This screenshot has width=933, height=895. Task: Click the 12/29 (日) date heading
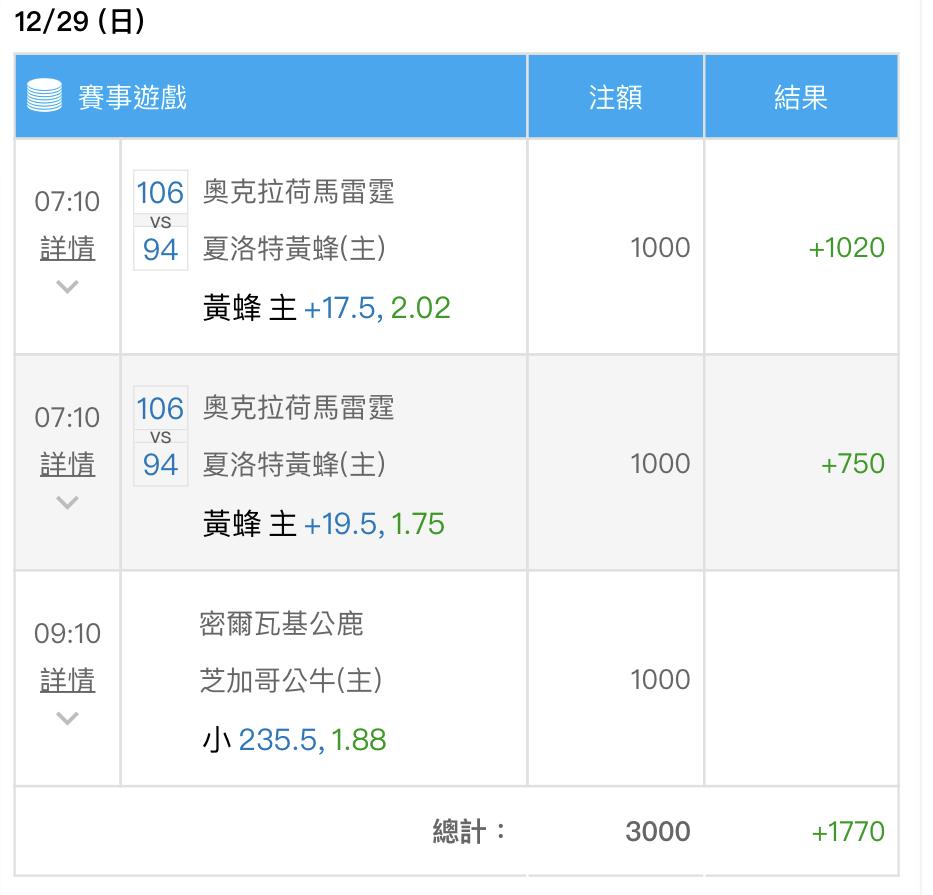(x=79, y=22)
